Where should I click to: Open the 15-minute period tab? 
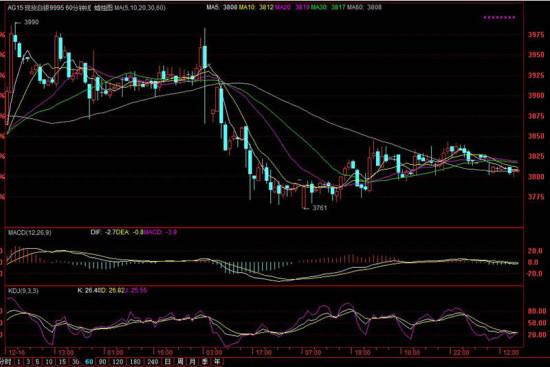coord(62,362)
